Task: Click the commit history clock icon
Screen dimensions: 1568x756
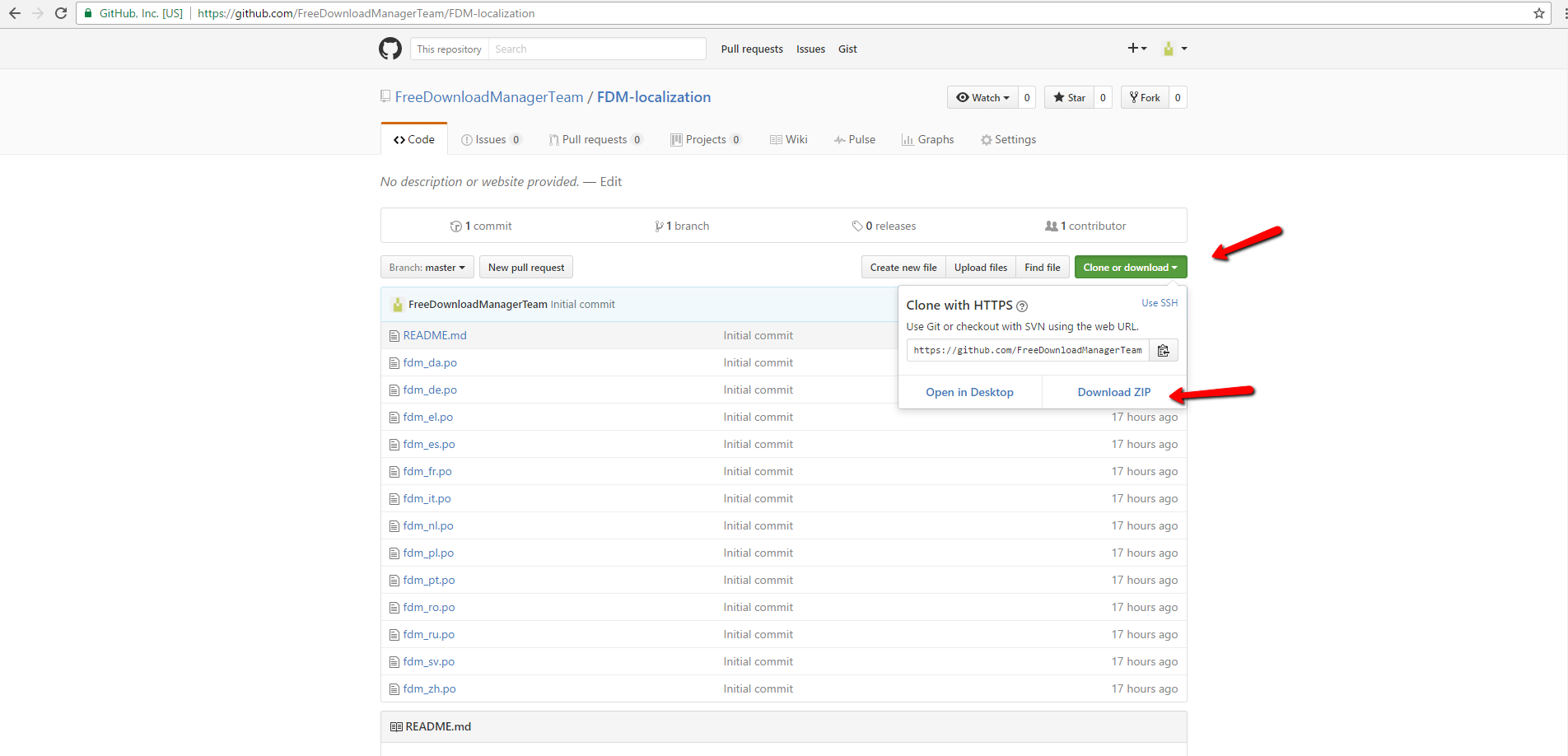Action: [x=455, y=226]
